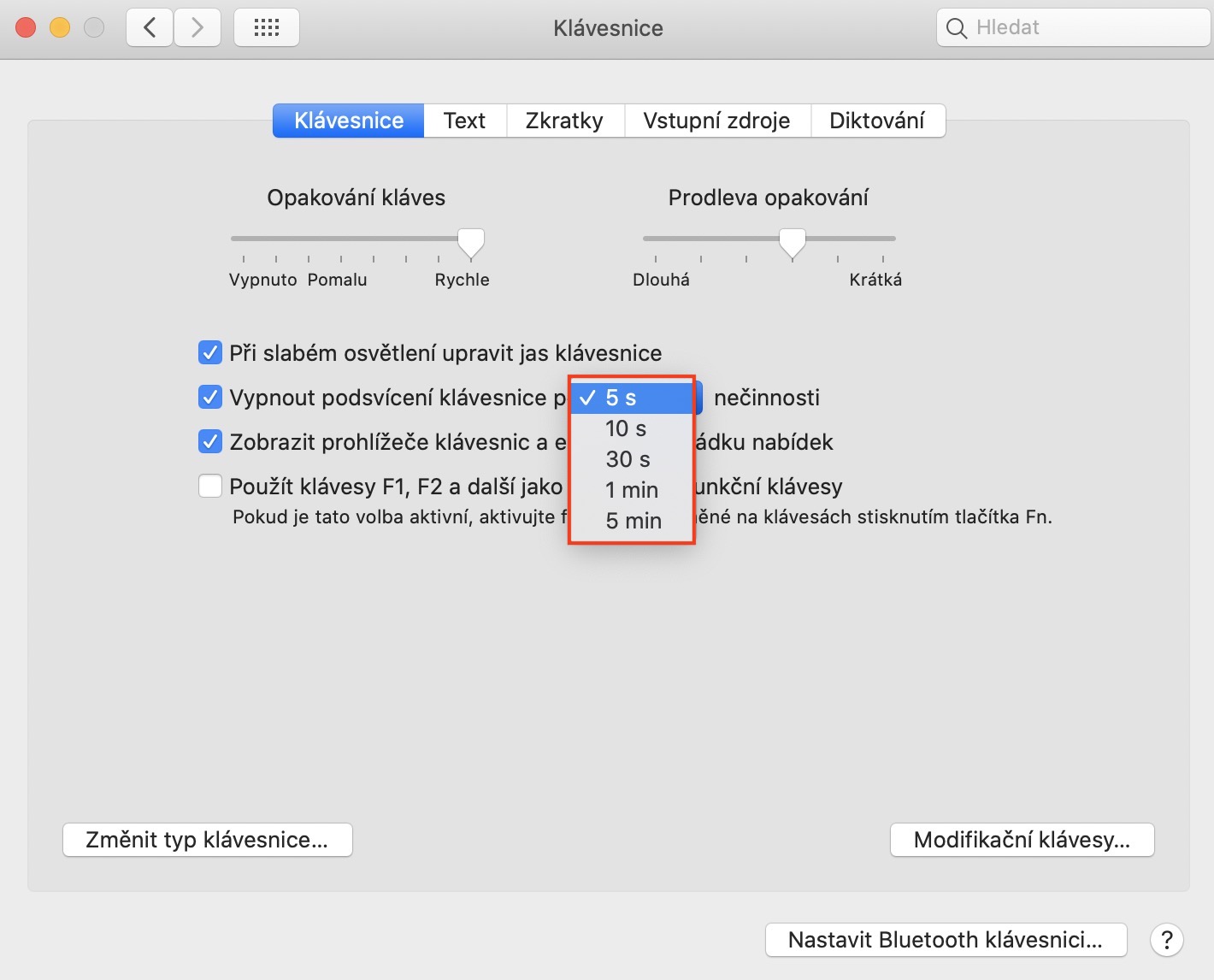Open Modifikační klávesy settings

click(x=1022, y=840)
